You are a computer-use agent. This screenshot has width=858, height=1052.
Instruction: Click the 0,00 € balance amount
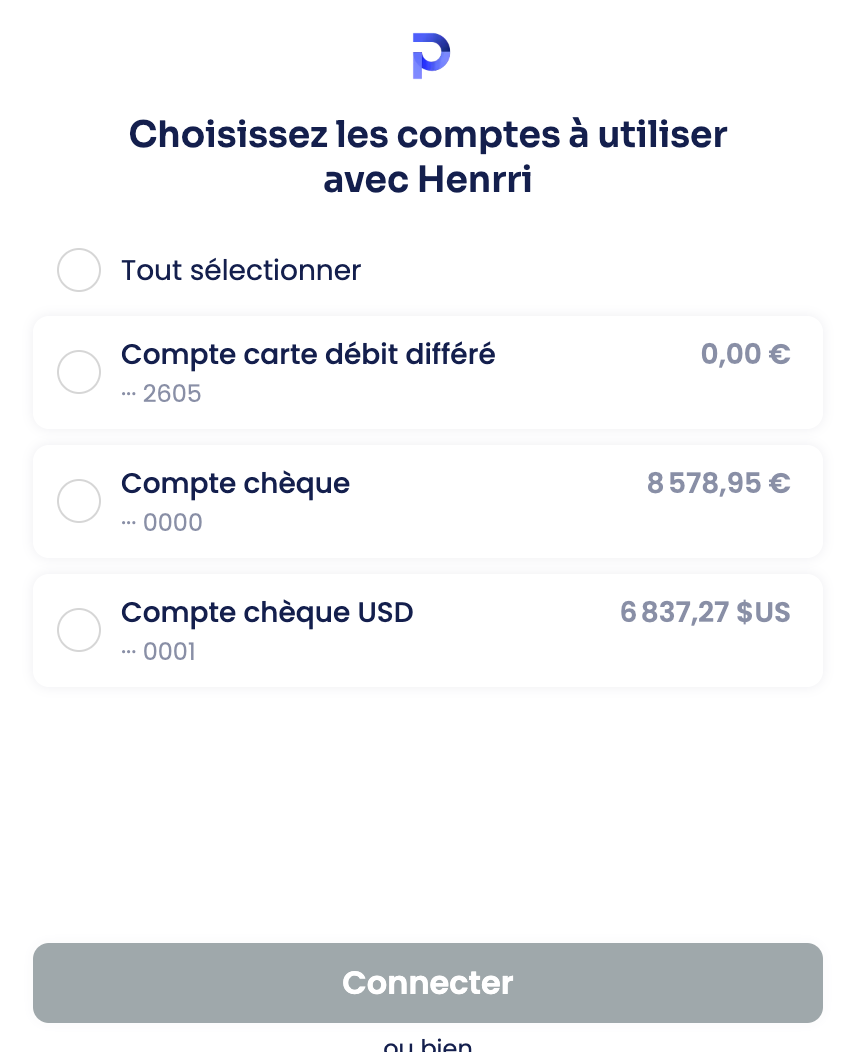[745, 354]
